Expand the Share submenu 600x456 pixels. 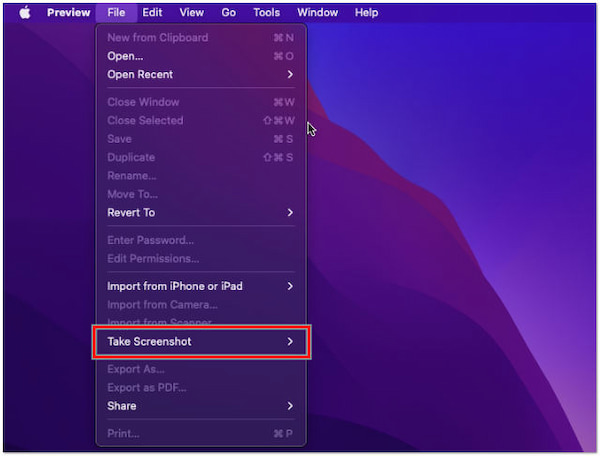click(122, 406)
